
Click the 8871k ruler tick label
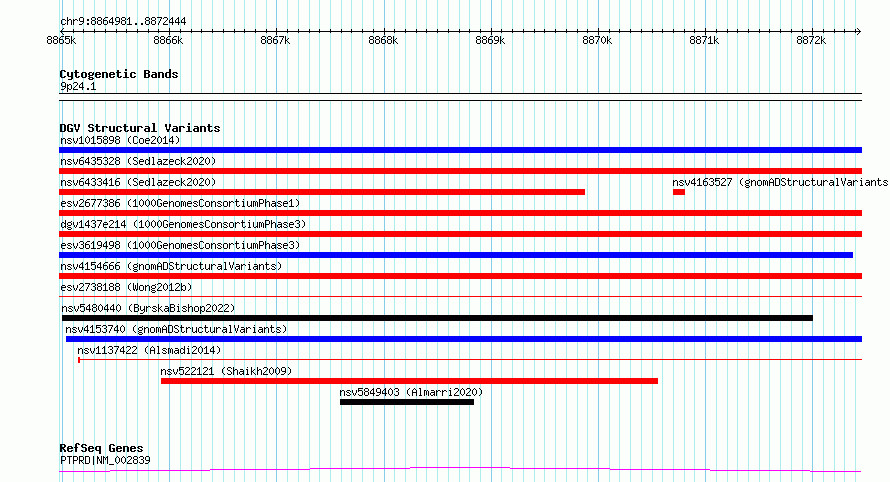click(704, 40)
